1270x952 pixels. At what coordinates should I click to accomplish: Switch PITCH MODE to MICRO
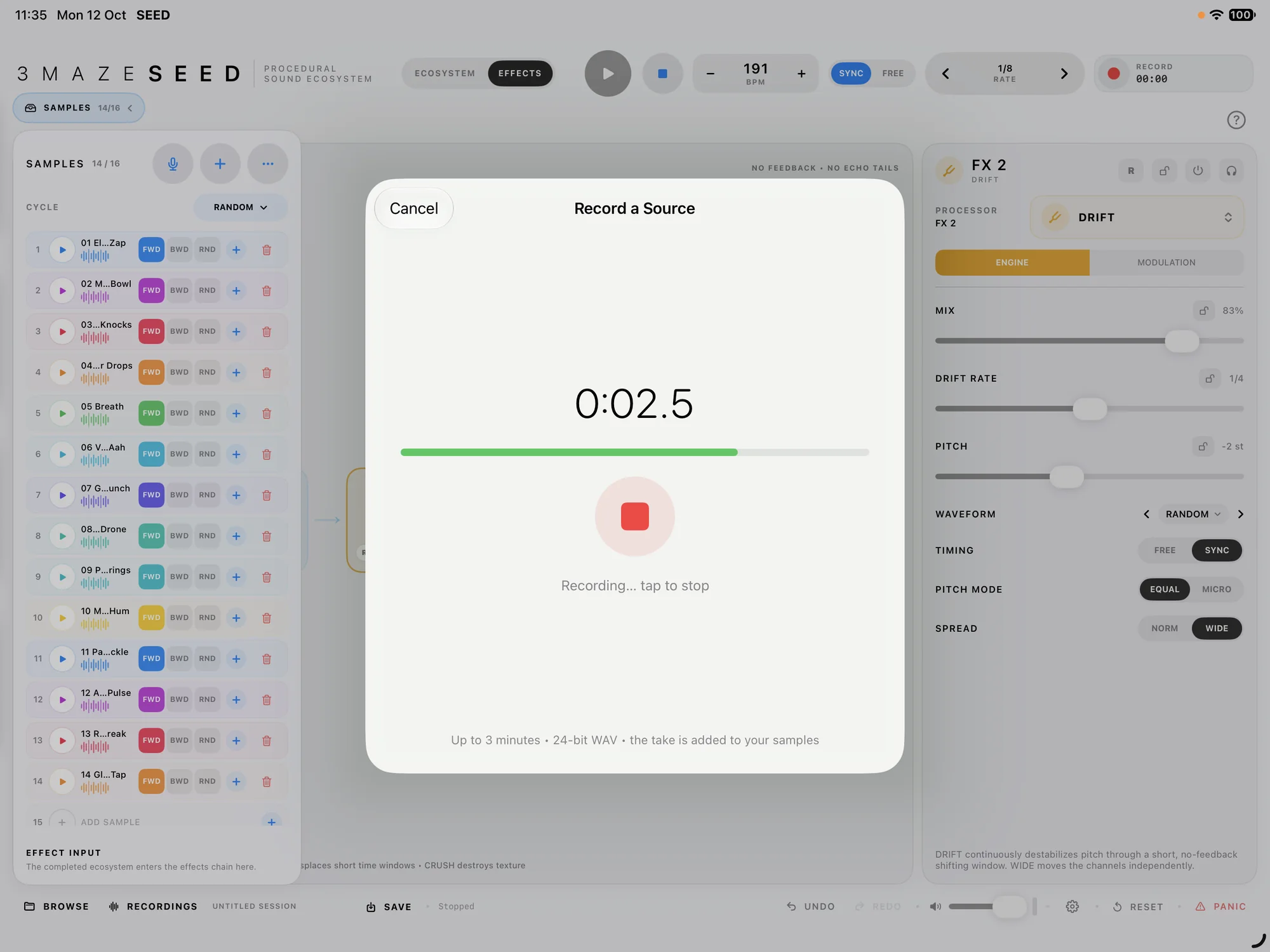[x=1216, y=589]
